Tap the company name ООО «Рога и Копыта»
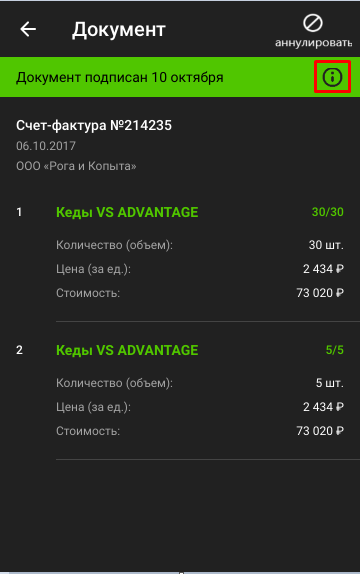The width and height of the screenshot is (360, 574). (x=76, y=166)
